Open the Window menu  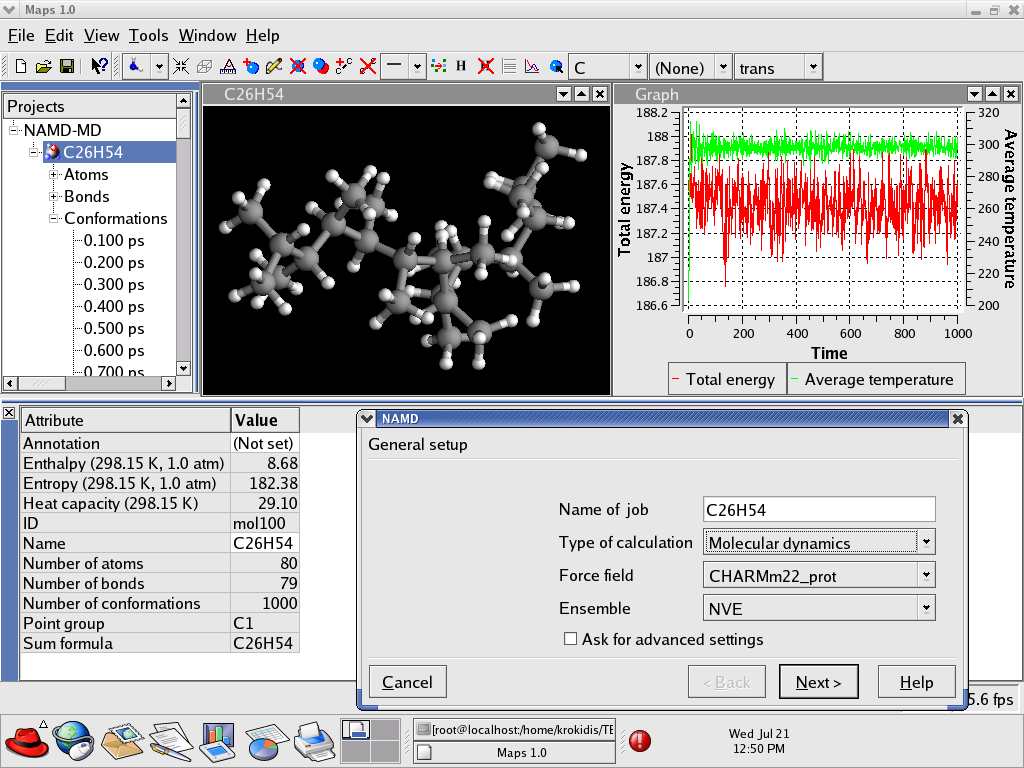coord(207,36)
